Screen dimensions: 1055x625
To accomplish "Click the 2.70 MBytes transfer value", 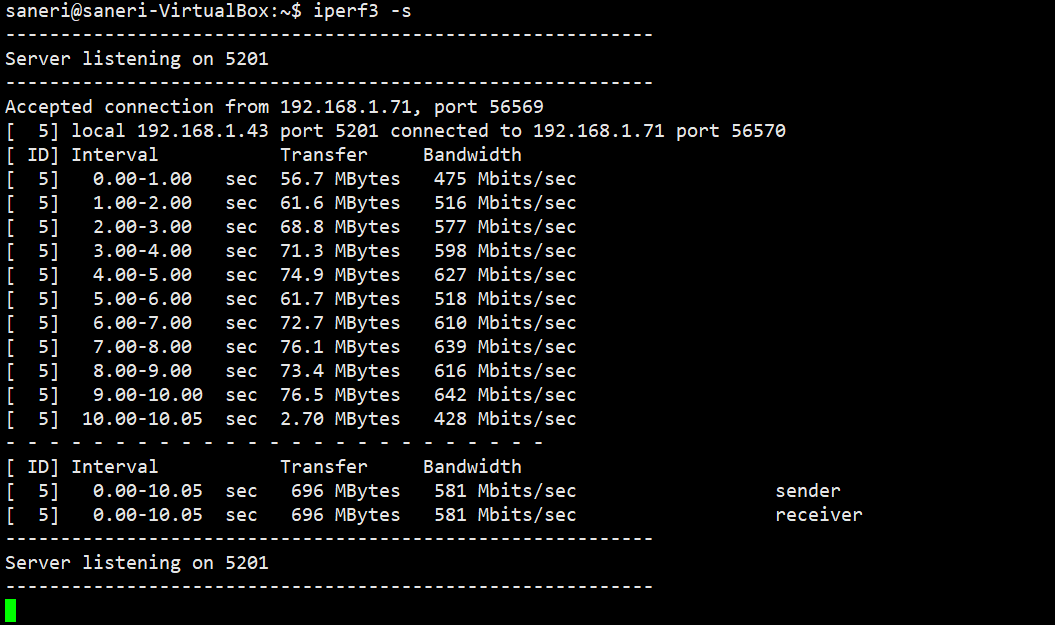I will pos(340,419).
